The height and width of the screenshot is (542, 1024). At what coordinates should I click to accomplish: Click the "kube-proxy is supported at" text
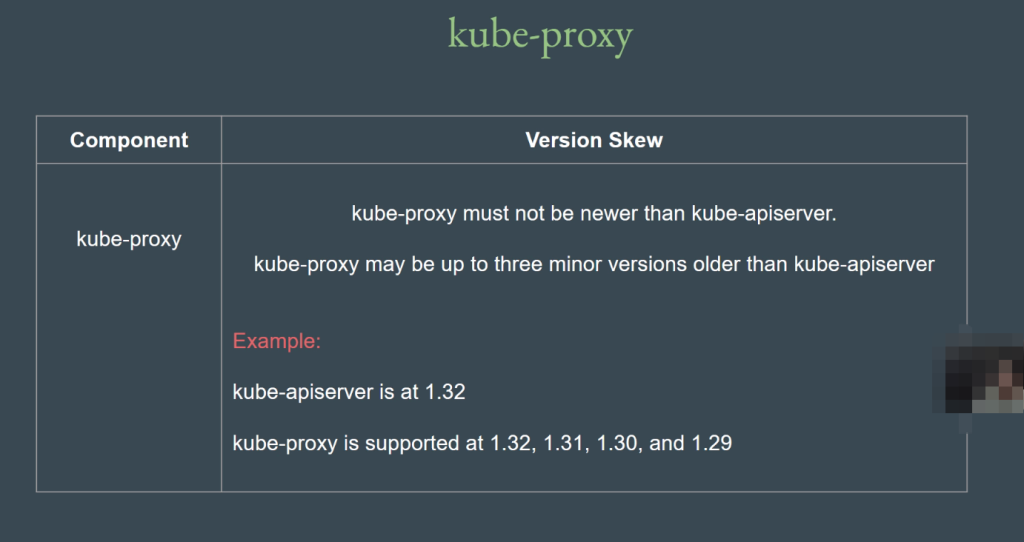click(358, 442)
